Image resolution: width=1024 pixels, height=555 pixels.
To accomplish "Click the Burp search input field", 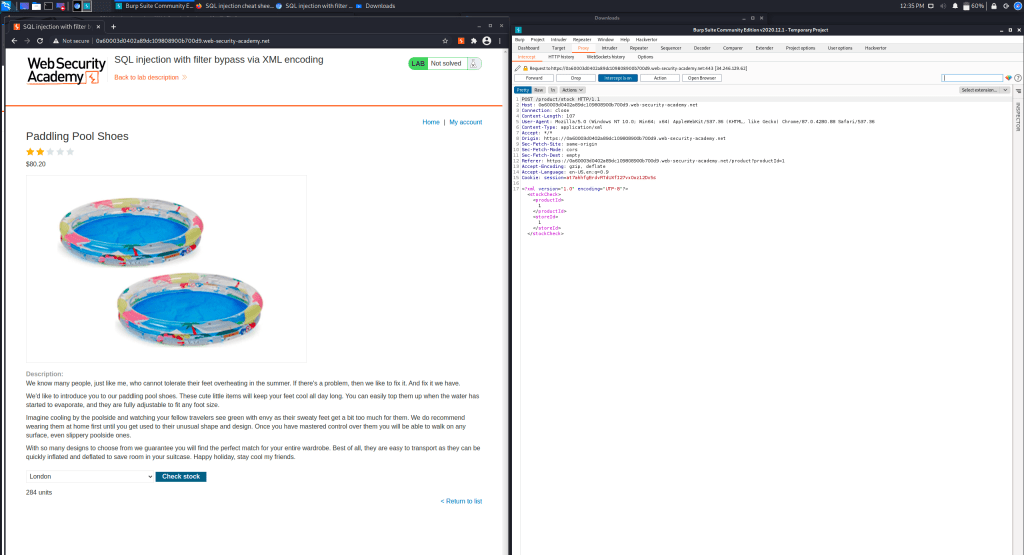I will [x=972, y=78].
